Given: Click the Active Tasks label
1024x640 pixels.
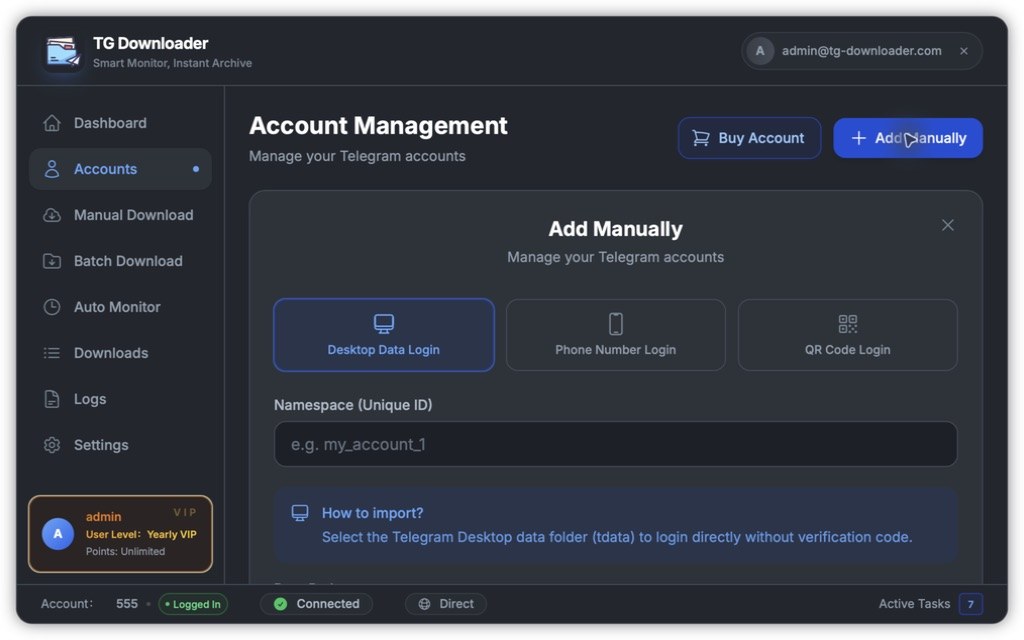Looking at the screenshot, I should point(914,604).
